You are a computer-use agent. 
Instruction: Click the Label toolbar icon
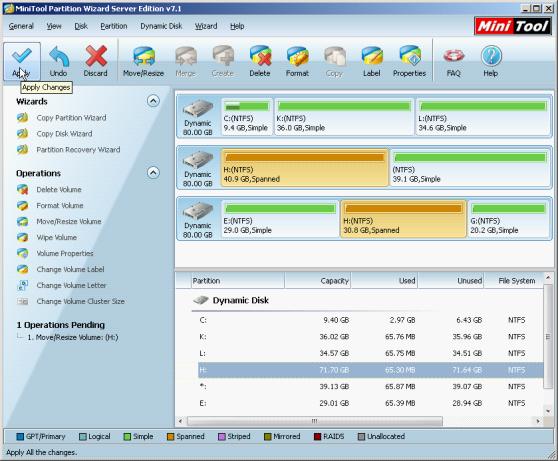coord(372,57)
